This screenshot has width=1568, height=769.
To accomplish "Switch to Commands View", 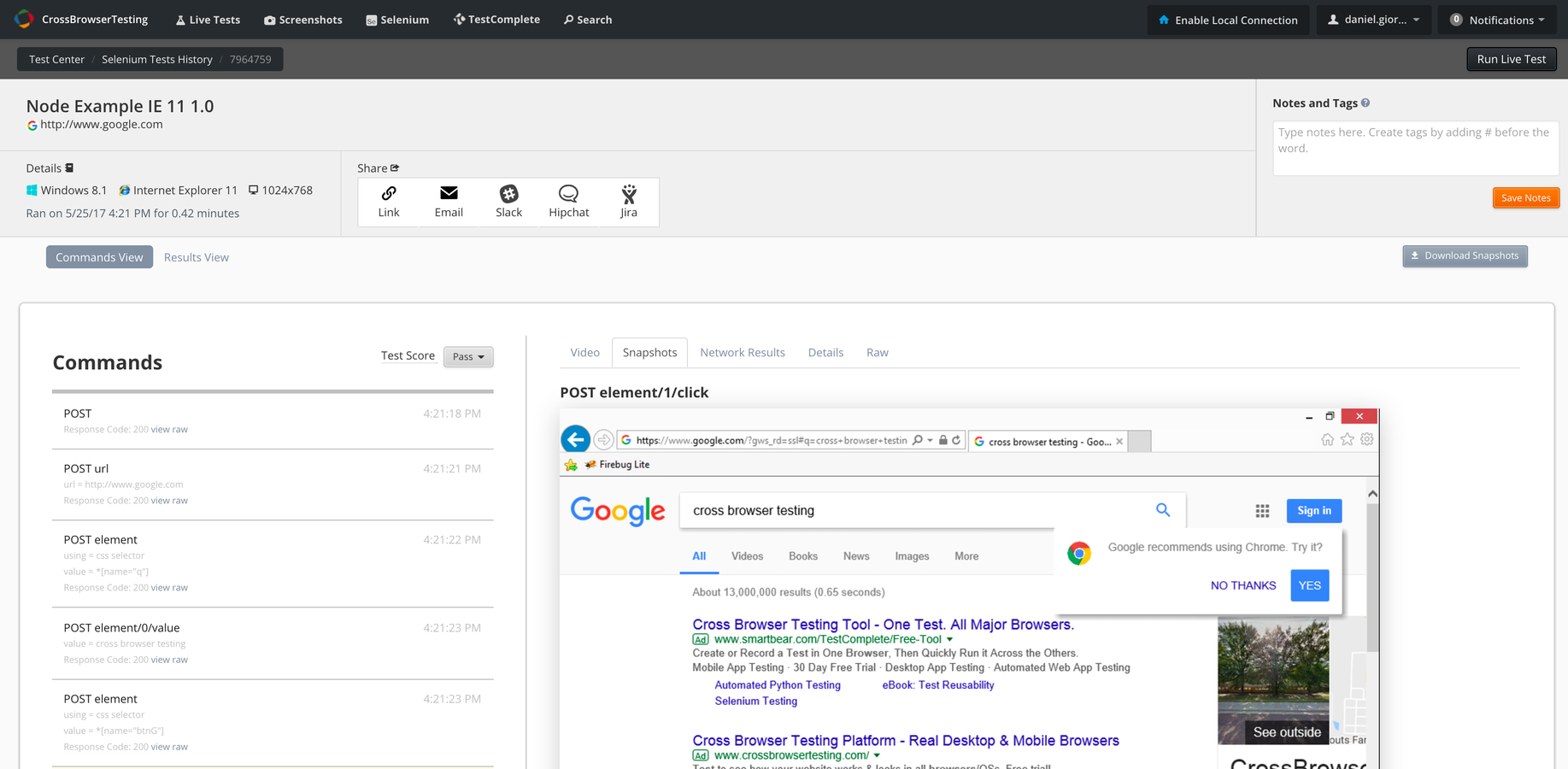I will [x=99, y=257].
